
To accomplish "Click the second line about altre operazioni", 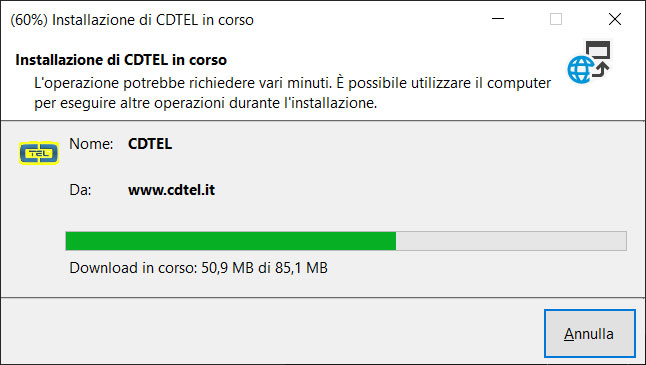I will point(206,103).
